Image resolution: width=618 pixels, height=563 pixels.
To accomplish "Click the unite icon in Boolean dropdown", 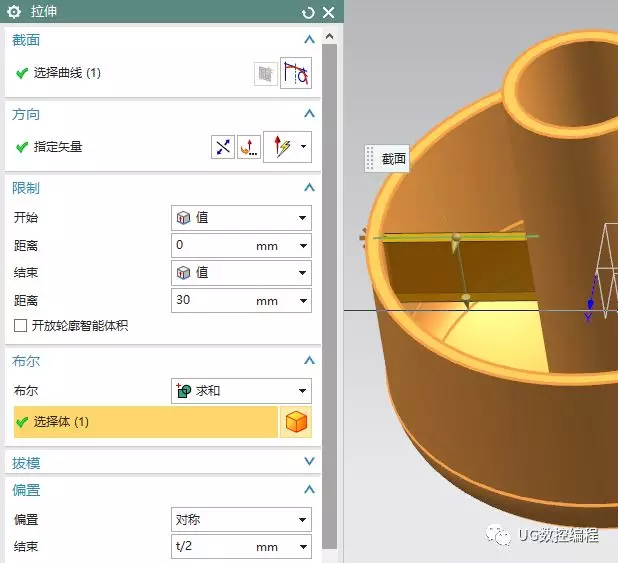I will click(184, 390).
